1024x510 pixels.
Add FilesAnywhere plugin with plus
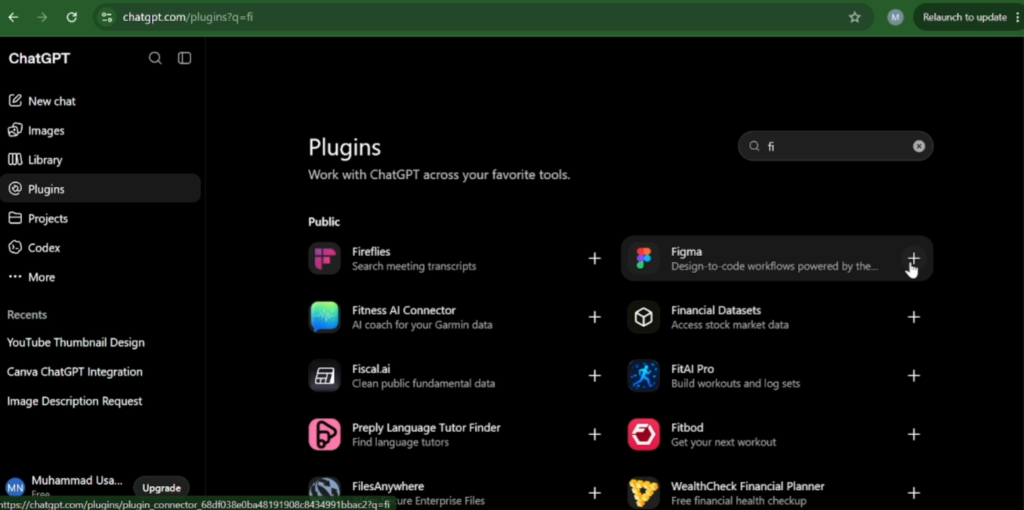tap(594, 493)
